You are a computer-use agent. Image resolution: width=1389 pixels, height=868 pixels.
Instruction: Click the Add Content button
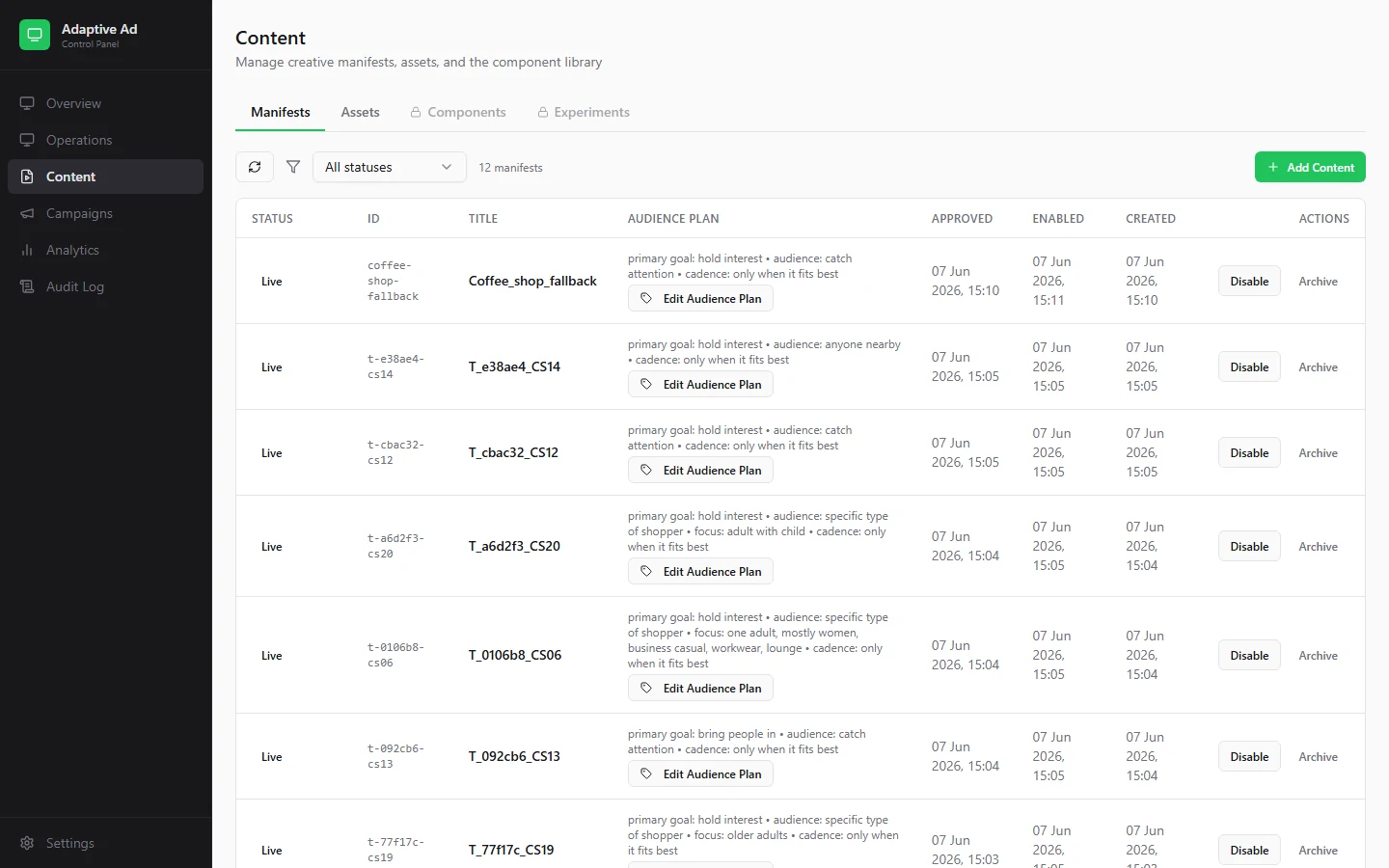(x=1310, y=167)
